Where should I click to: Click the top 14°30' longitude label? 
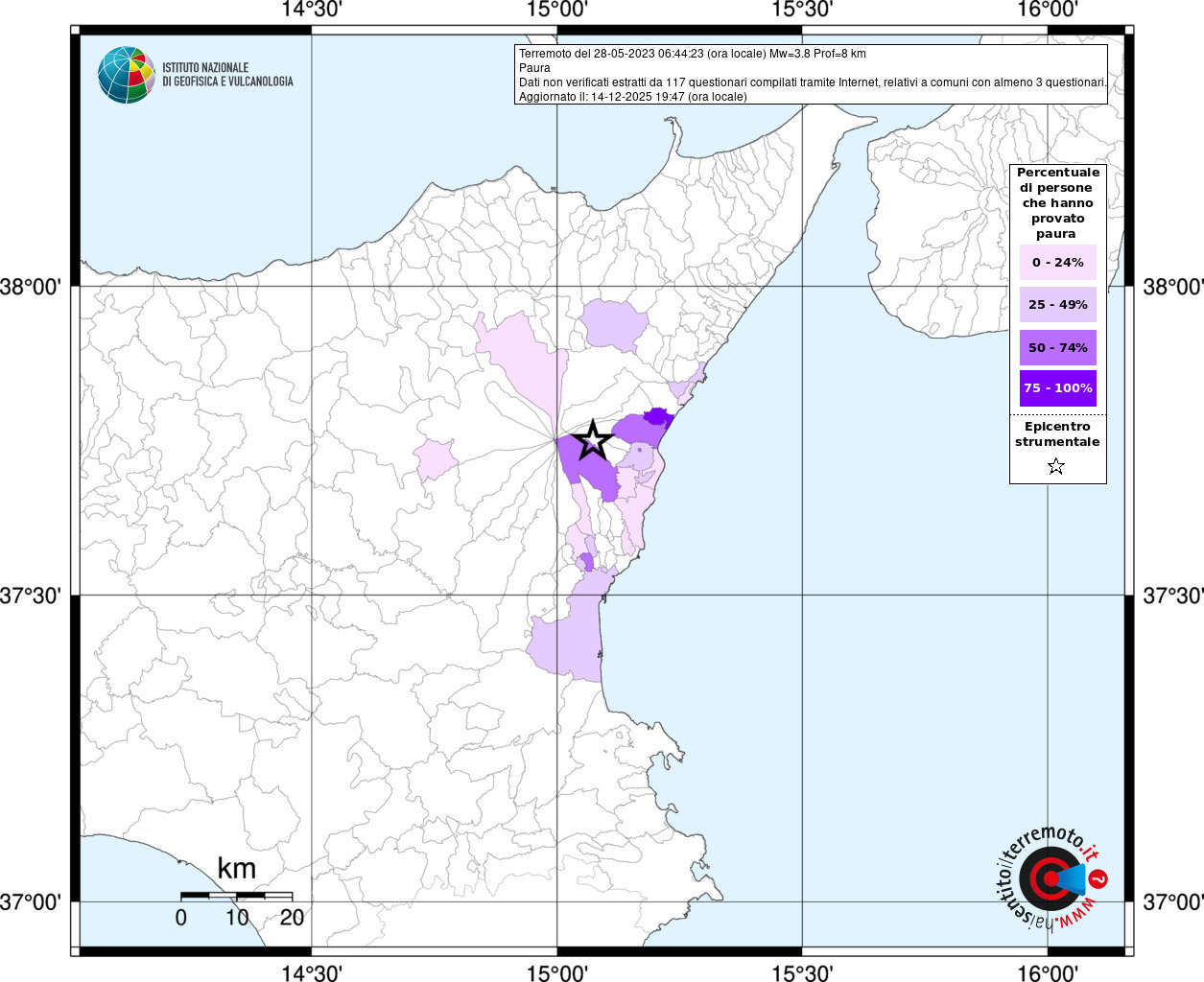311,10
